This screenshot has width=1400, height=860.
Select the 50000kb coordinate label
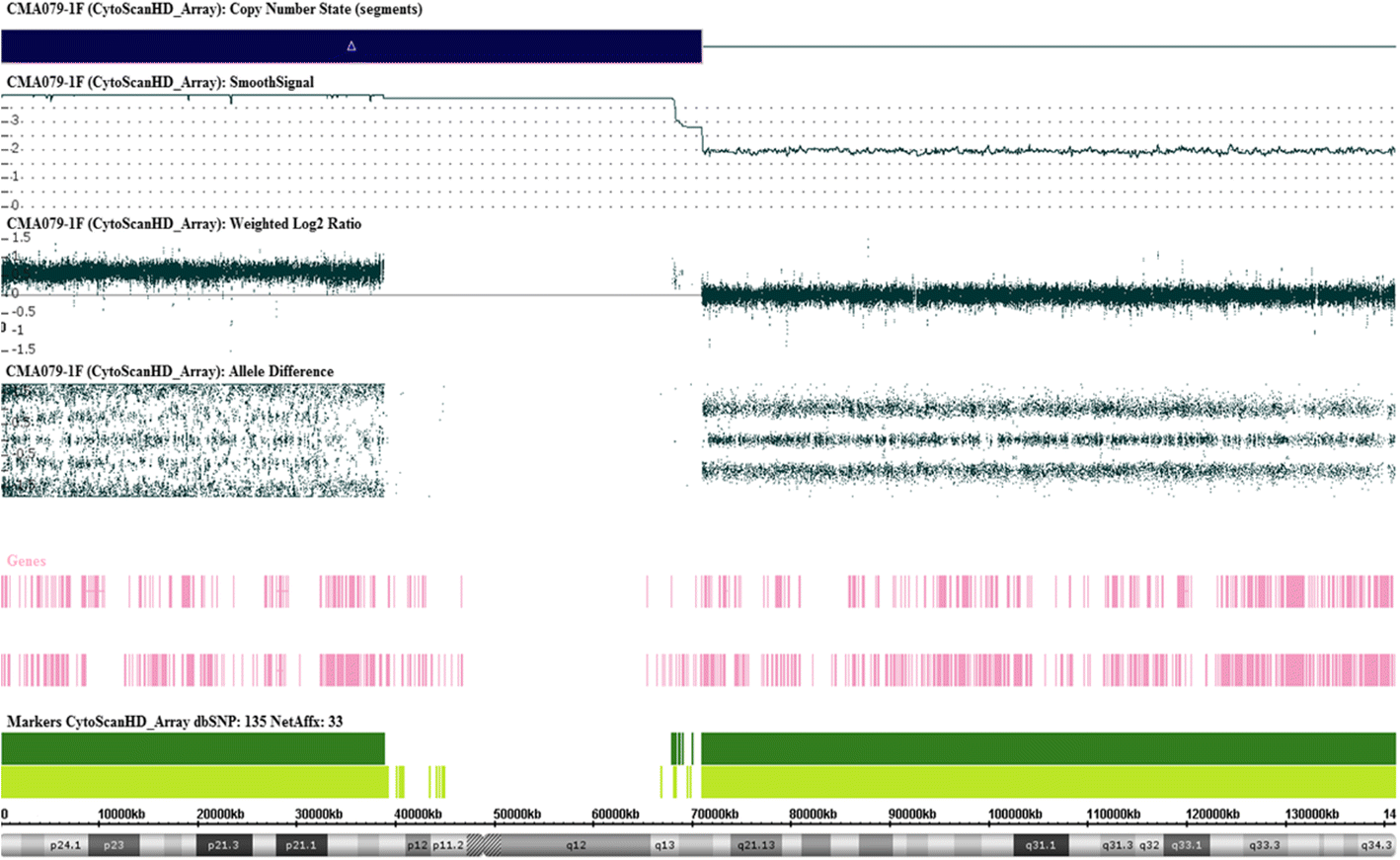click(517, 815)
